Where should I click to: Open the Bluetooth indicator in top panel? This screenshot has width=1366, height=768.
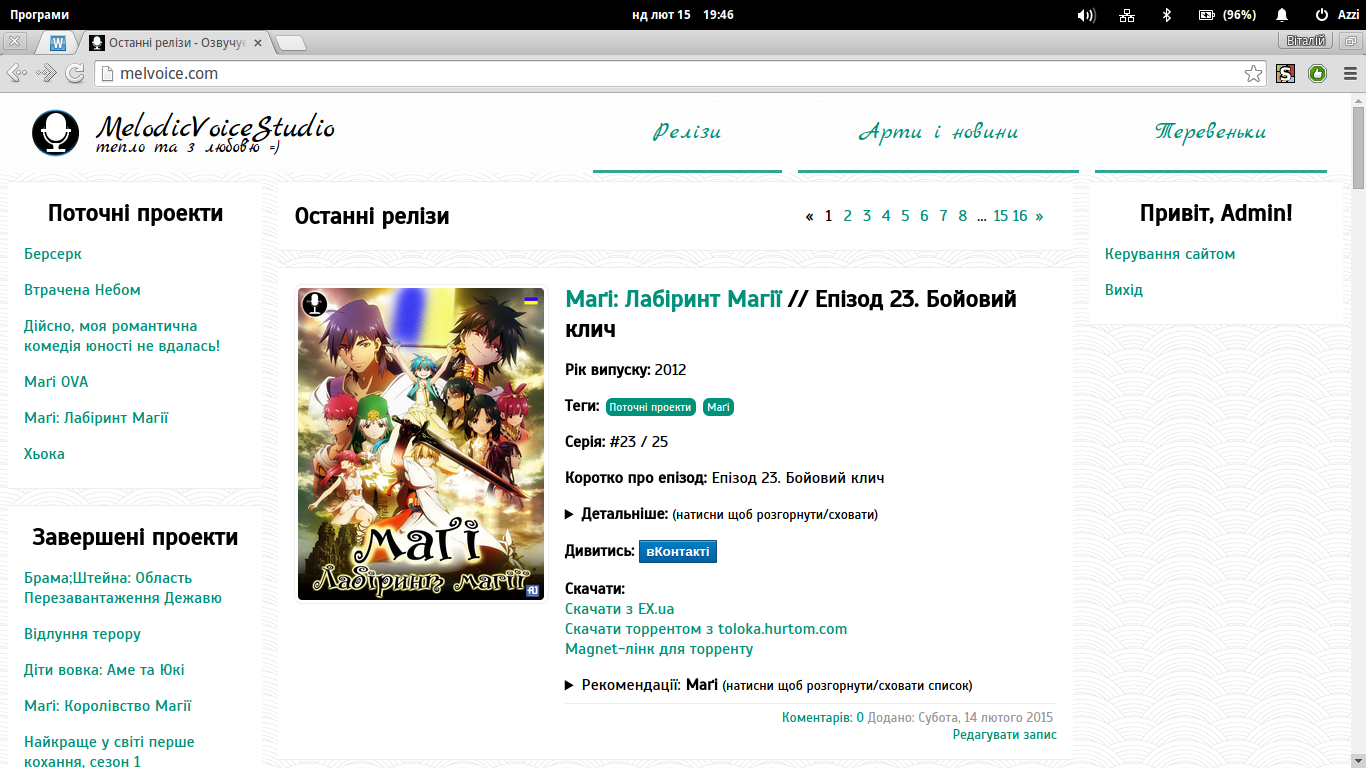click(x=1166, y=15)
